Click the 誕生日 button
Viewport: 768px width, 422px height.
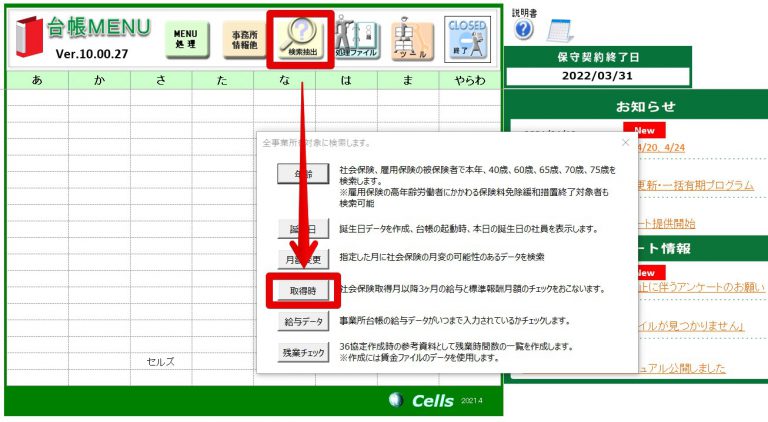(x=303, y=229)
